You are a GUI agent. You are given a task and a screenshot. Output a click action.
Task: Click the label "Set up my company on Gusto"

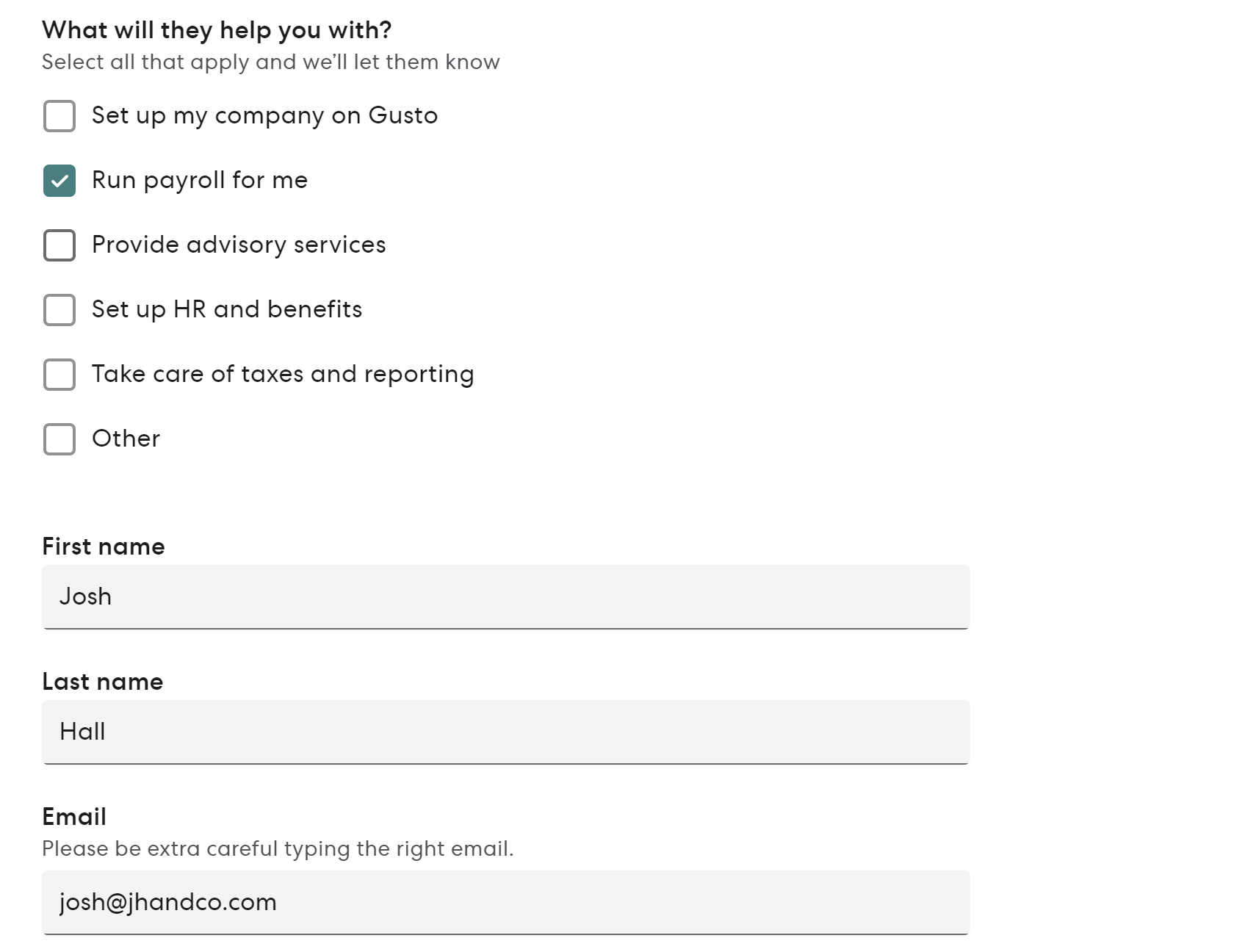click(264, 116)
